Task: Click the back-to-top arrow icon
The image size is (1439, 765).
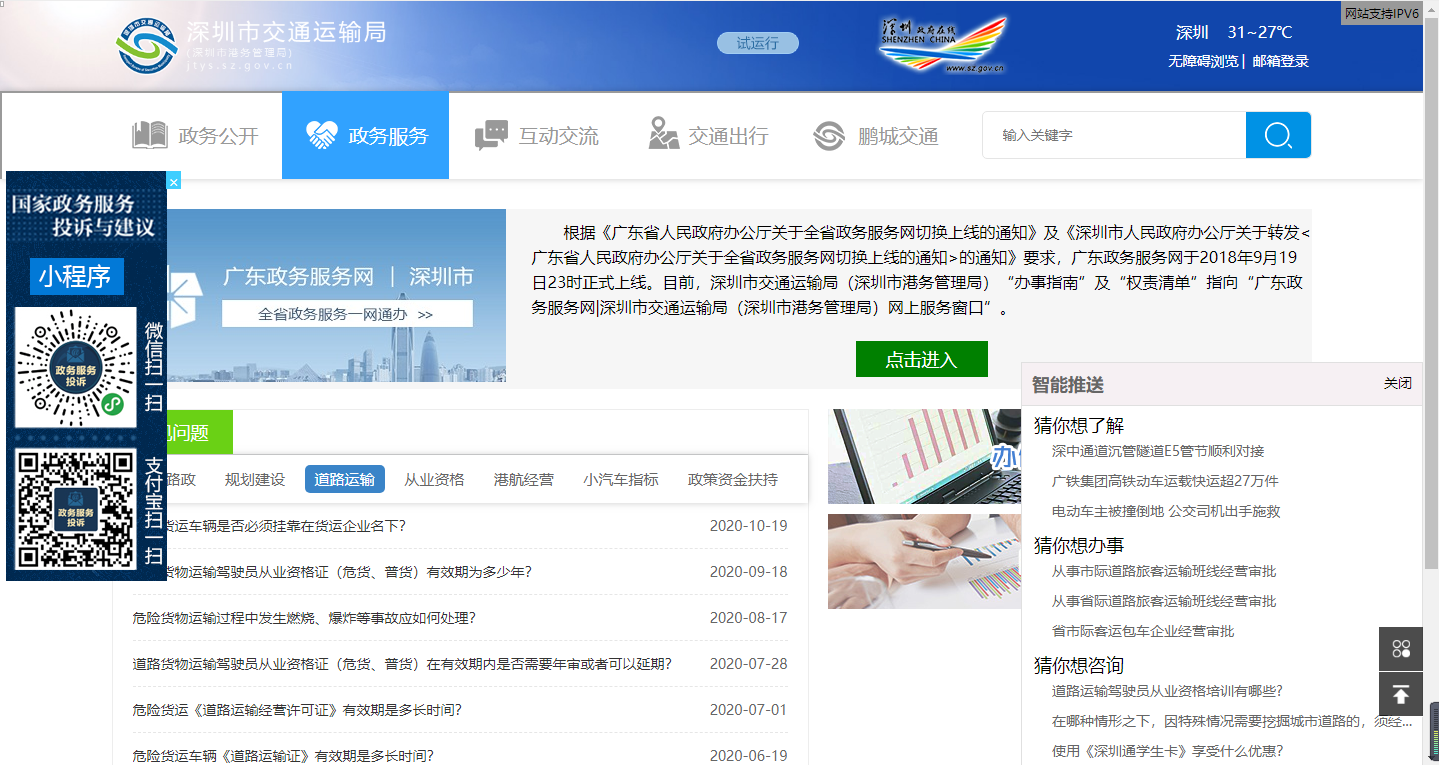Action: [1403, 694]
